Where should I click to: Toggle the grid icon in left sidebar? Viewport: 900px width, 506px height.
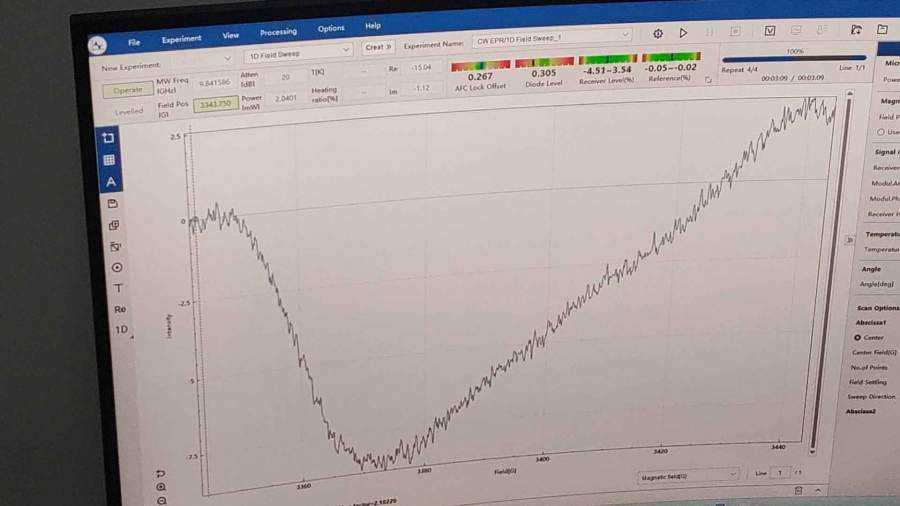pyautogui.click(x=110, y=160)
